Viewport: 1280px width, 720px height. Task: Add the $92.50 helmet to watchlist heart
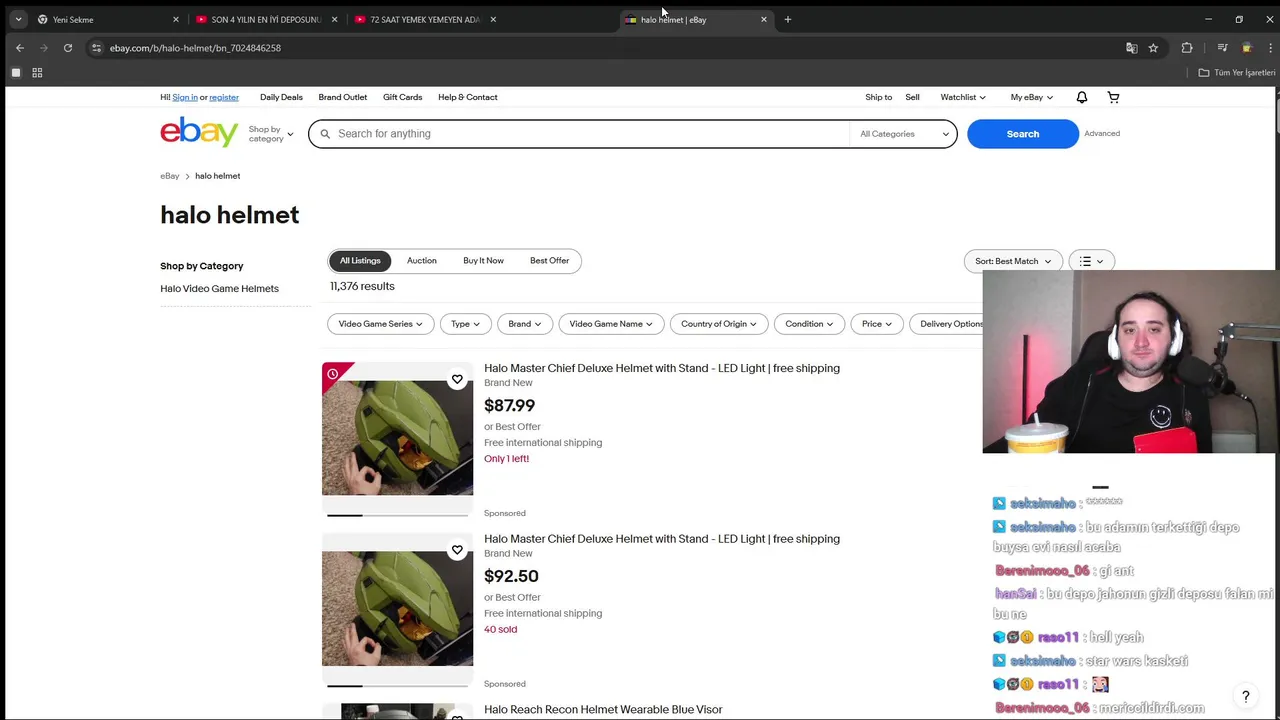coord(457,550)
